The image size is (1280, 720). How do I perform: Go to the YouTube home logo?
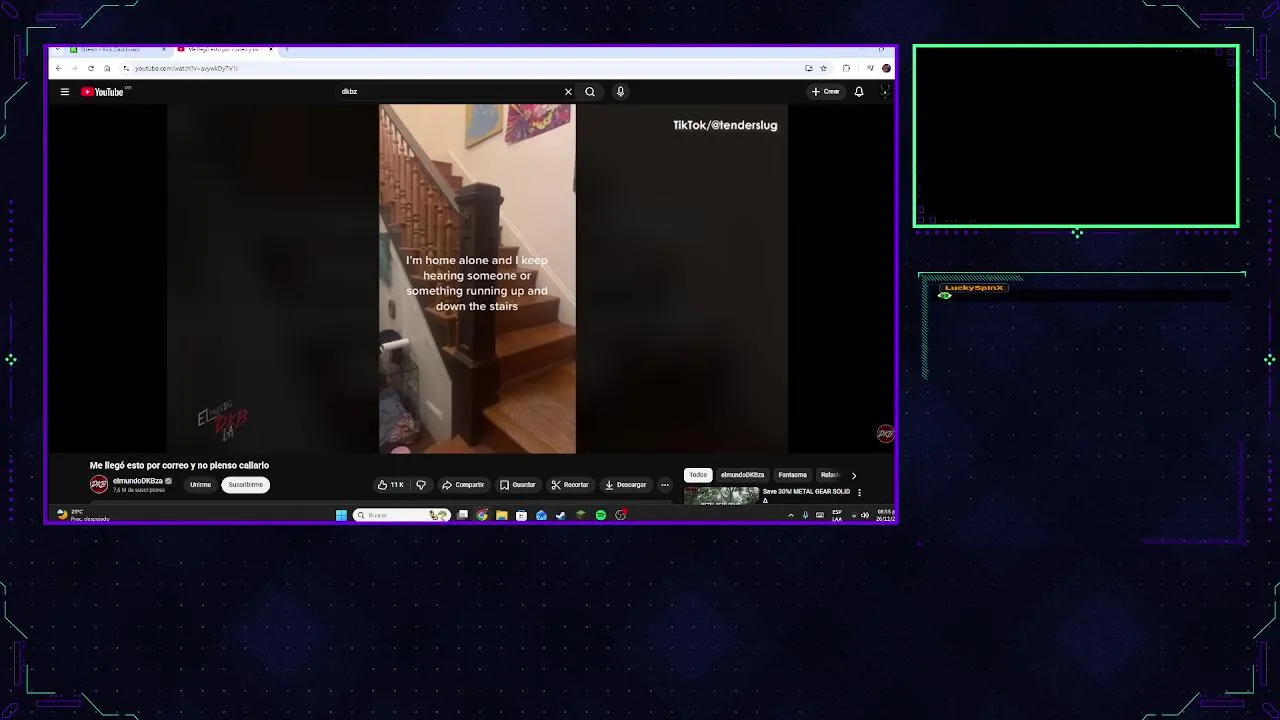pos(103,92)
